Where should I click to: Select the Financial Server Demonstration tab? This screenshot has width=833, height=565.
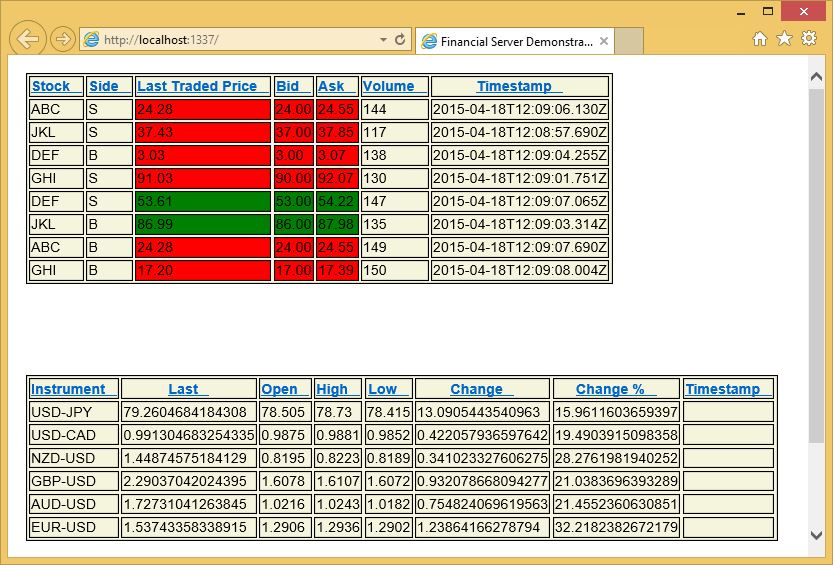[x=515, y=41]
